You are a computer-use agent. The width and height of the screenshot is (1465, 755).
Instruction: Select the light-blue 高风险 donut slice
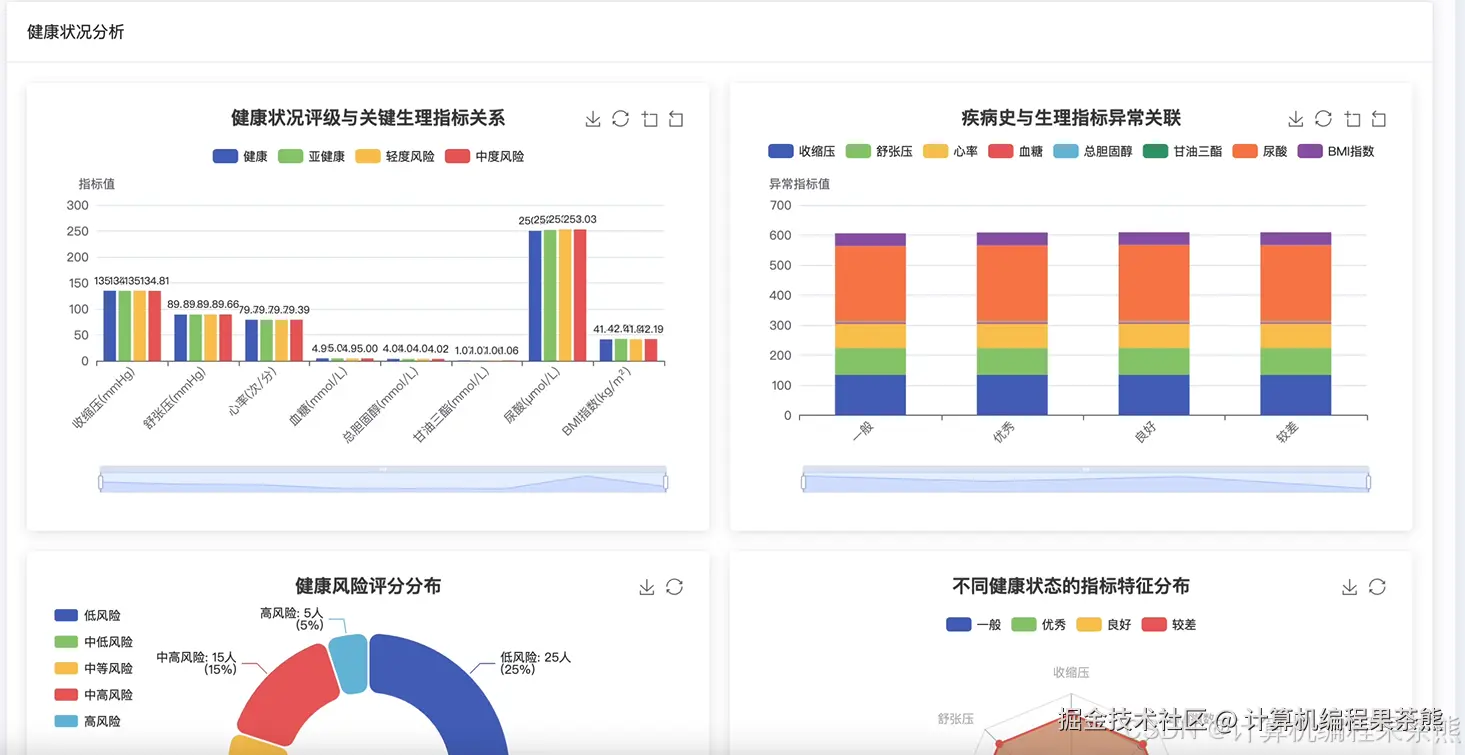pos(349,662)
